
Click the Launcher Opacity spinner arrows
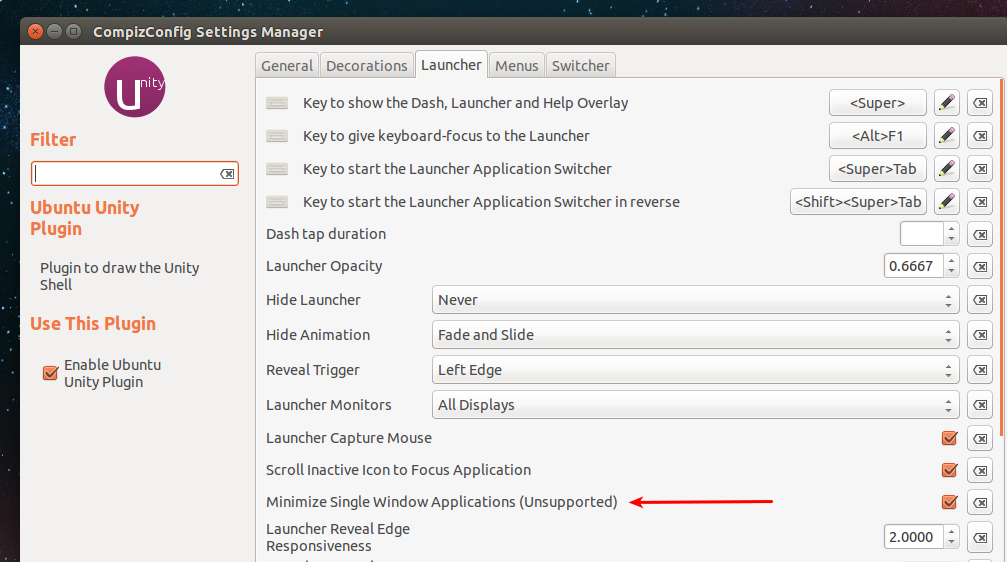click(951, 266)
